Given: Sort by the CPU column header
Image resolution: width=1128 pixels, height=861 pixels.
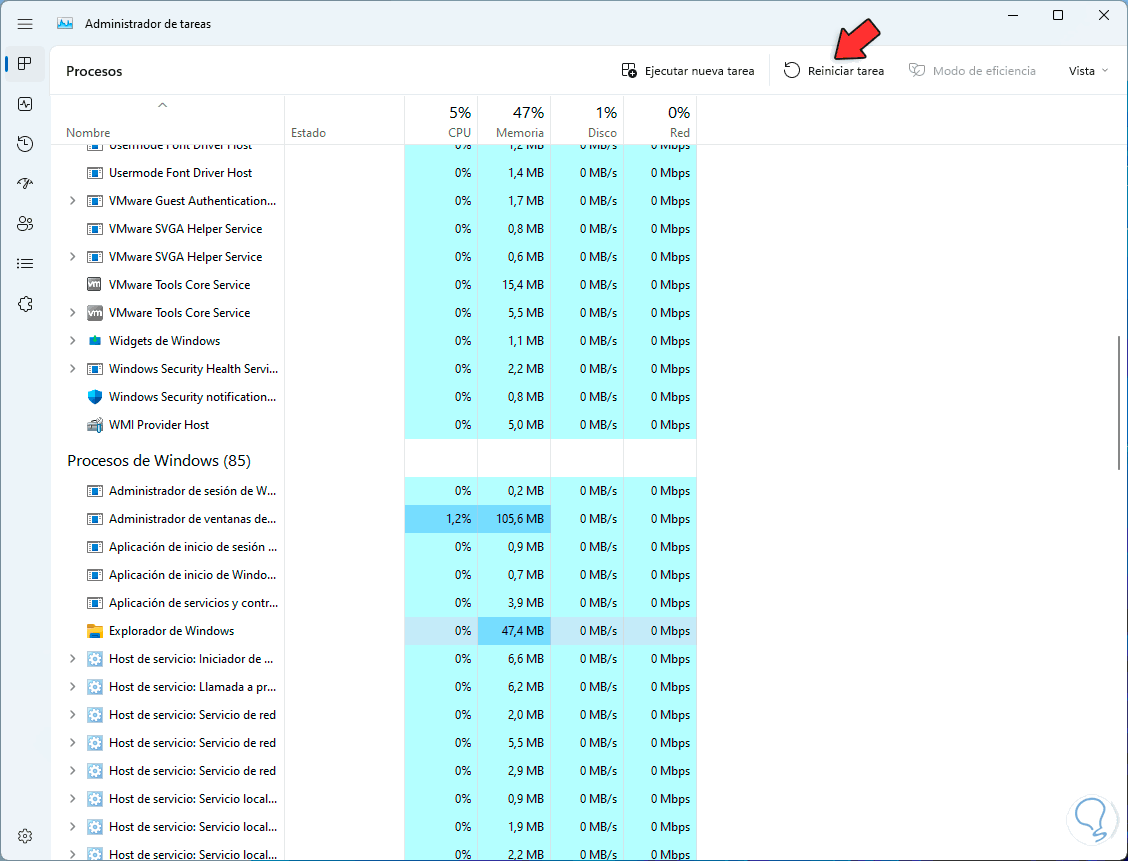Looking at the screenshot, I should click(x=441, y=120).
